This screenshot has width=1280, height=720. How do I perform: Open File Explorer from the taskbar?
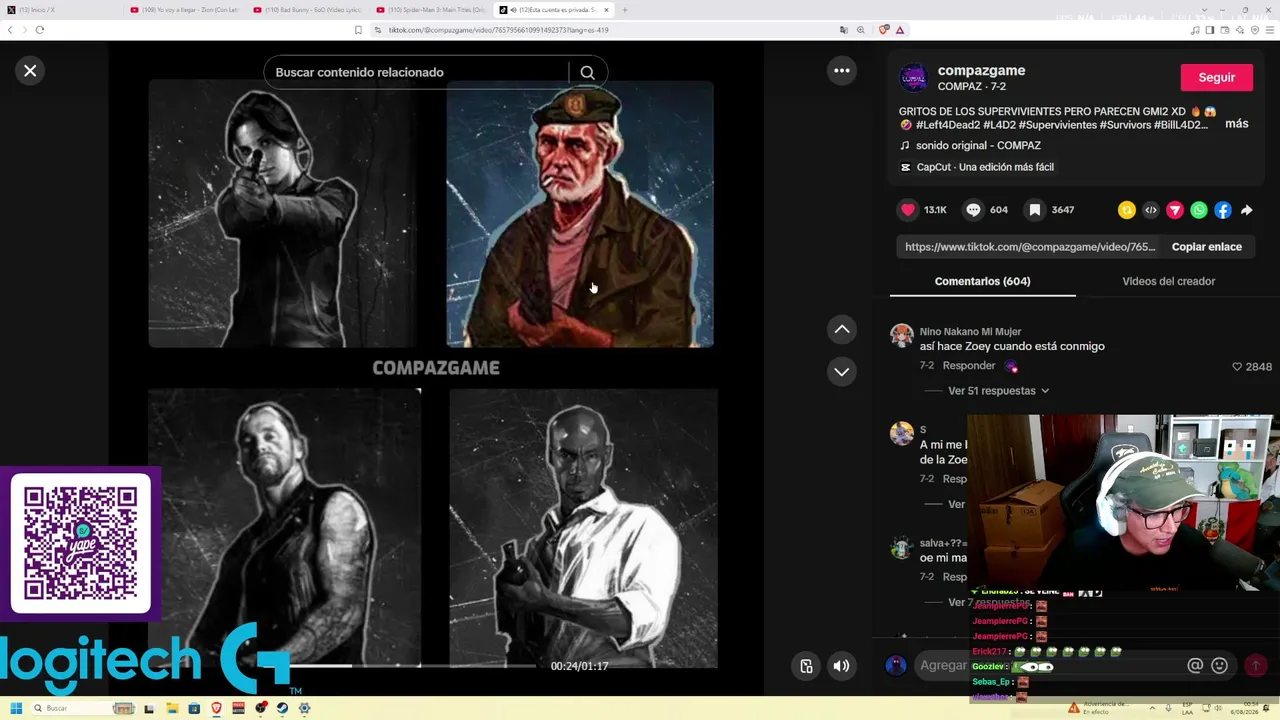[x=172, y=708]
